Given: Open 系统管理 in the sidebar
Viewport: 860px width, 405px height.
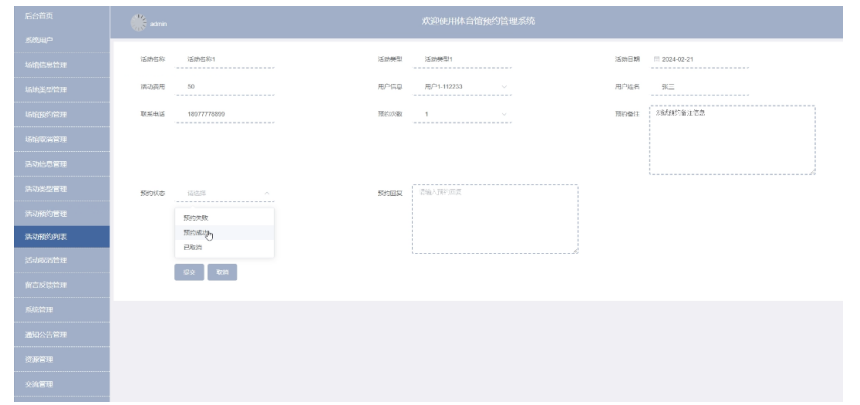Looking at the screenshot, I should [62, 310].
